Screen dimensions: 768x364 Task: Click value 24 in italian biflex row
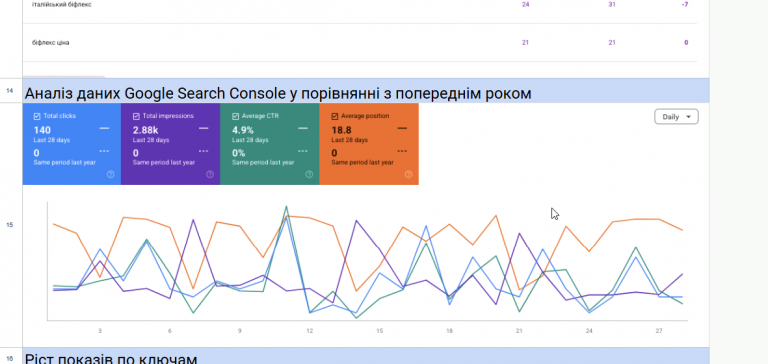click(526, 4)
